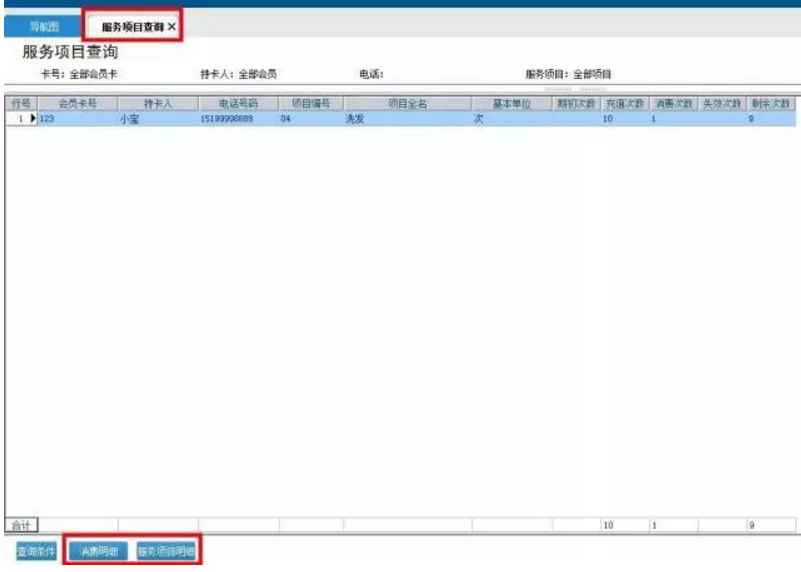Select the project code cell 04
Viewport: 801px width, 572px height.
pyautogui.click(x=311, y=118)
